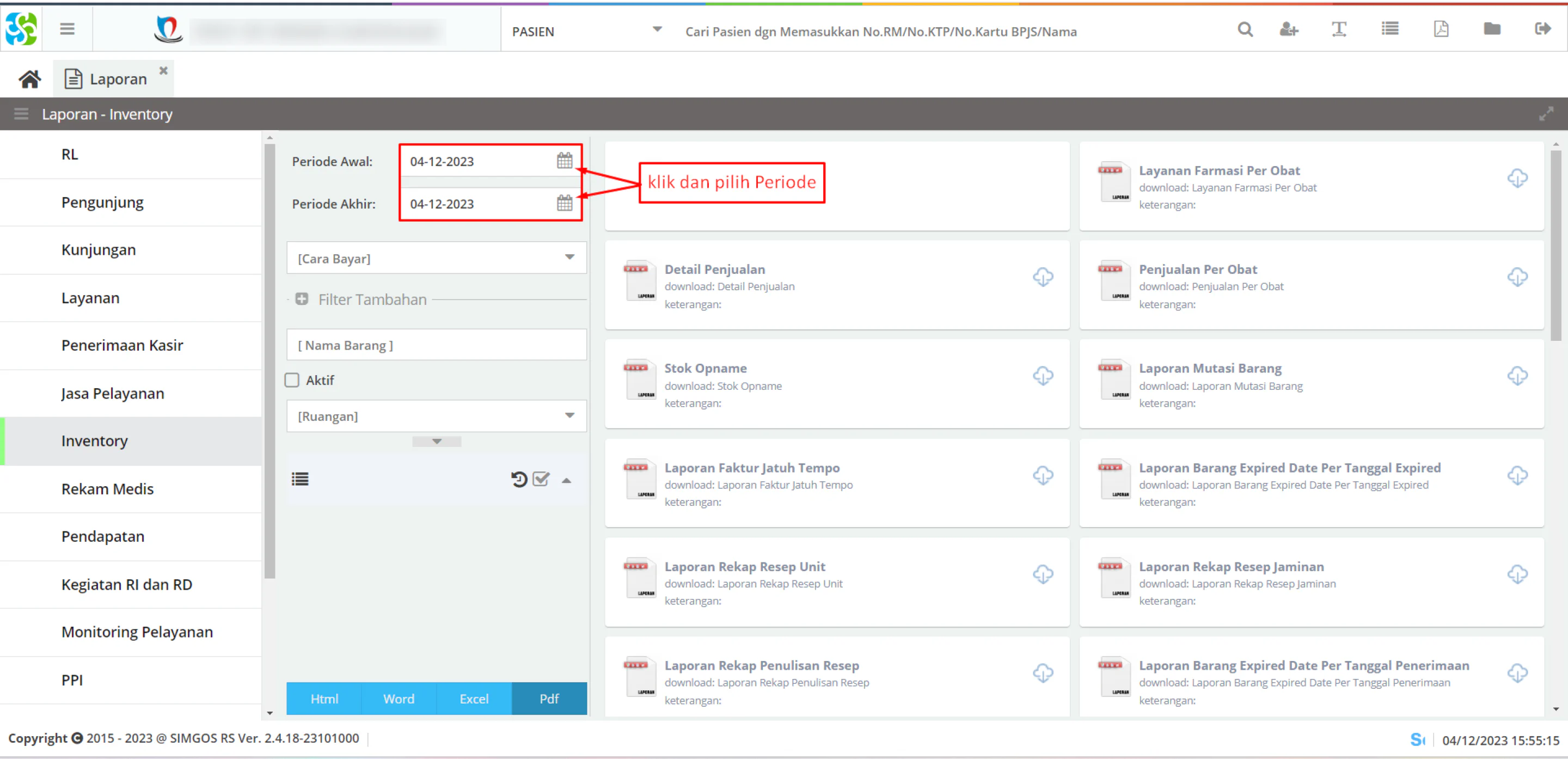Expand the PASIEN search type dropdown
The width and height of the screenshot is (1568, 759).
[657, 29]
